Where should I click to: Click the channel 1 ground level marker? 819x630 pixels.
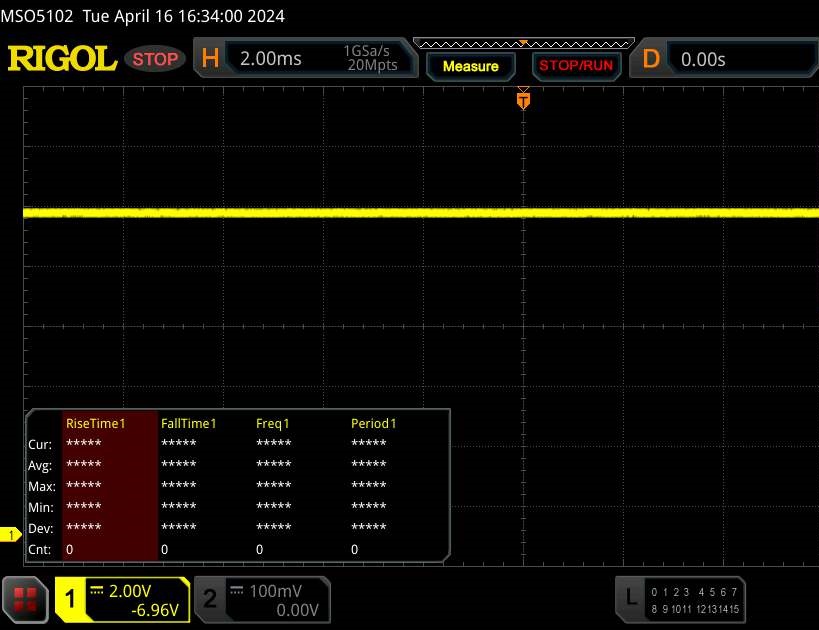tap(11, 536)
